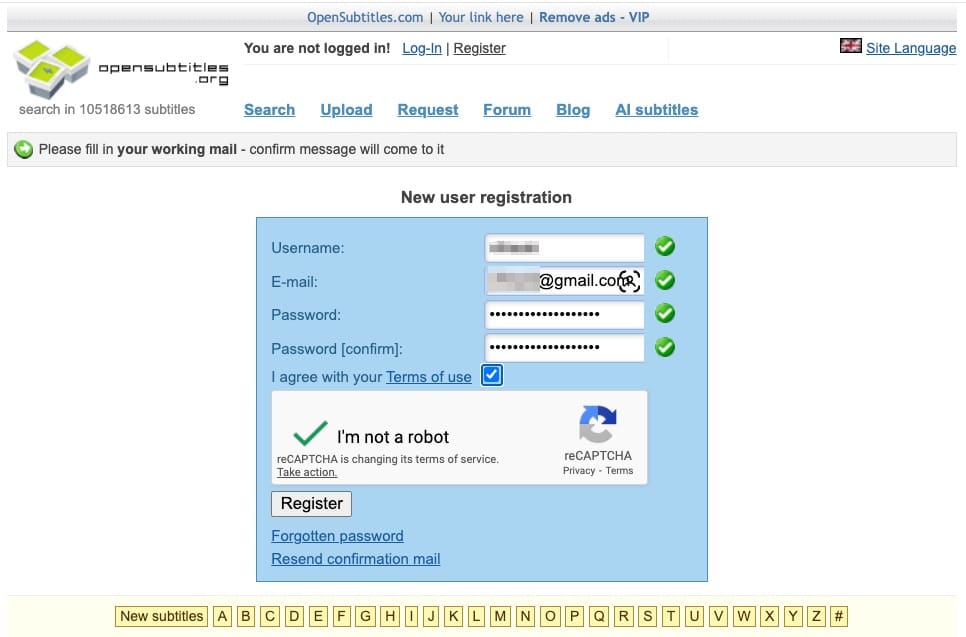The height and width of the screenshot is (637, 966).
Task: Click the green checkmark beside Username
Action: (x=665, y=246)
